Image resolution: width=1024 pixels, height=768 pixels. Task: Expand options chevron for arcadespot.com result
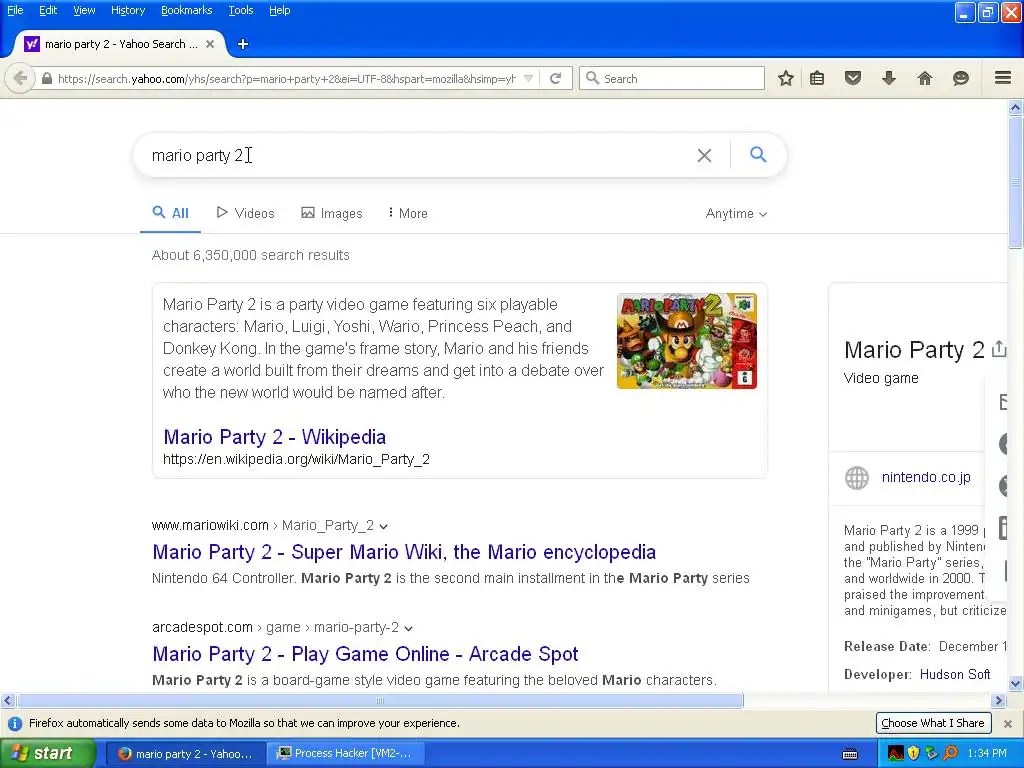[x=409, y=628]
